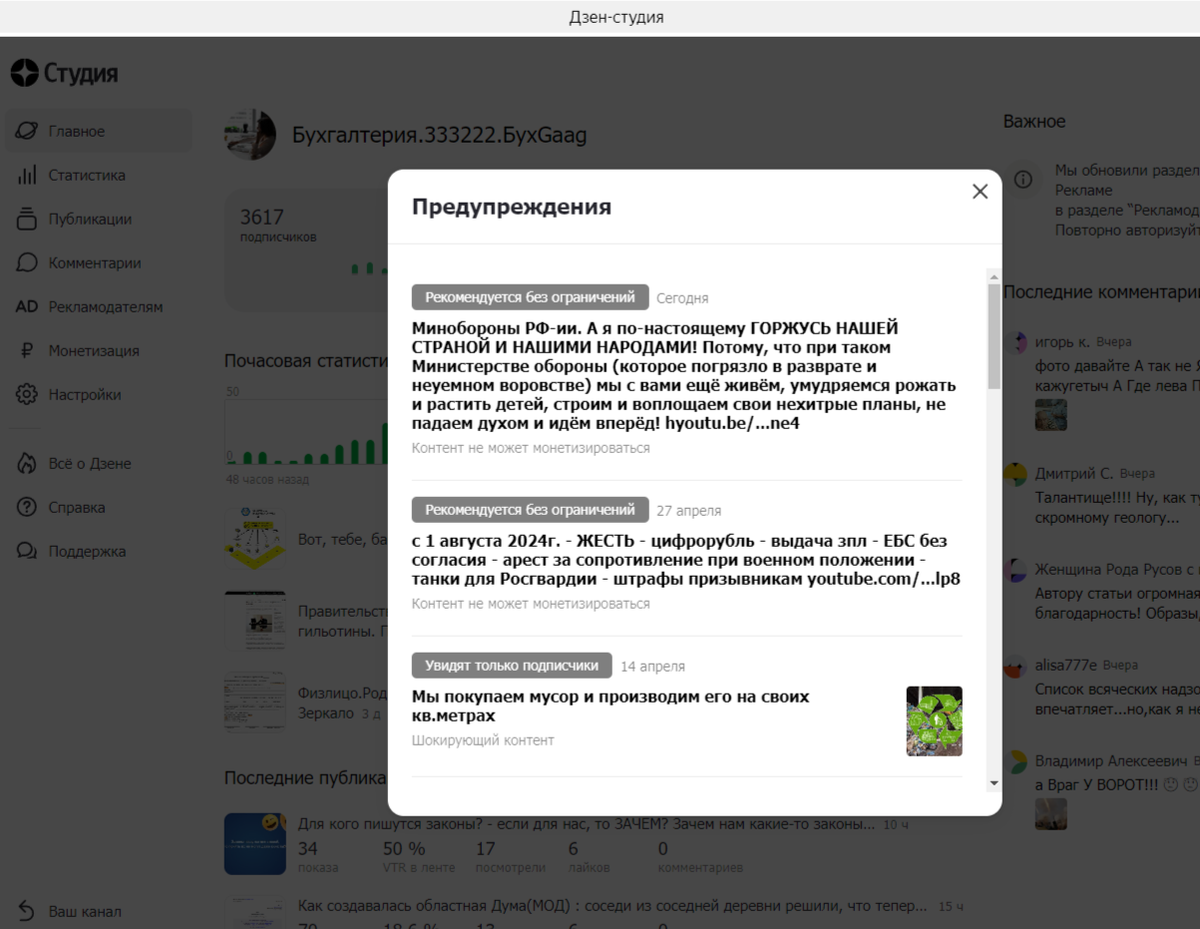Click thumbnail of 'Для кого пишутся законы?' post
Image resolution: width=1200 pixels, height=929 pixels.
click(255, 843)
